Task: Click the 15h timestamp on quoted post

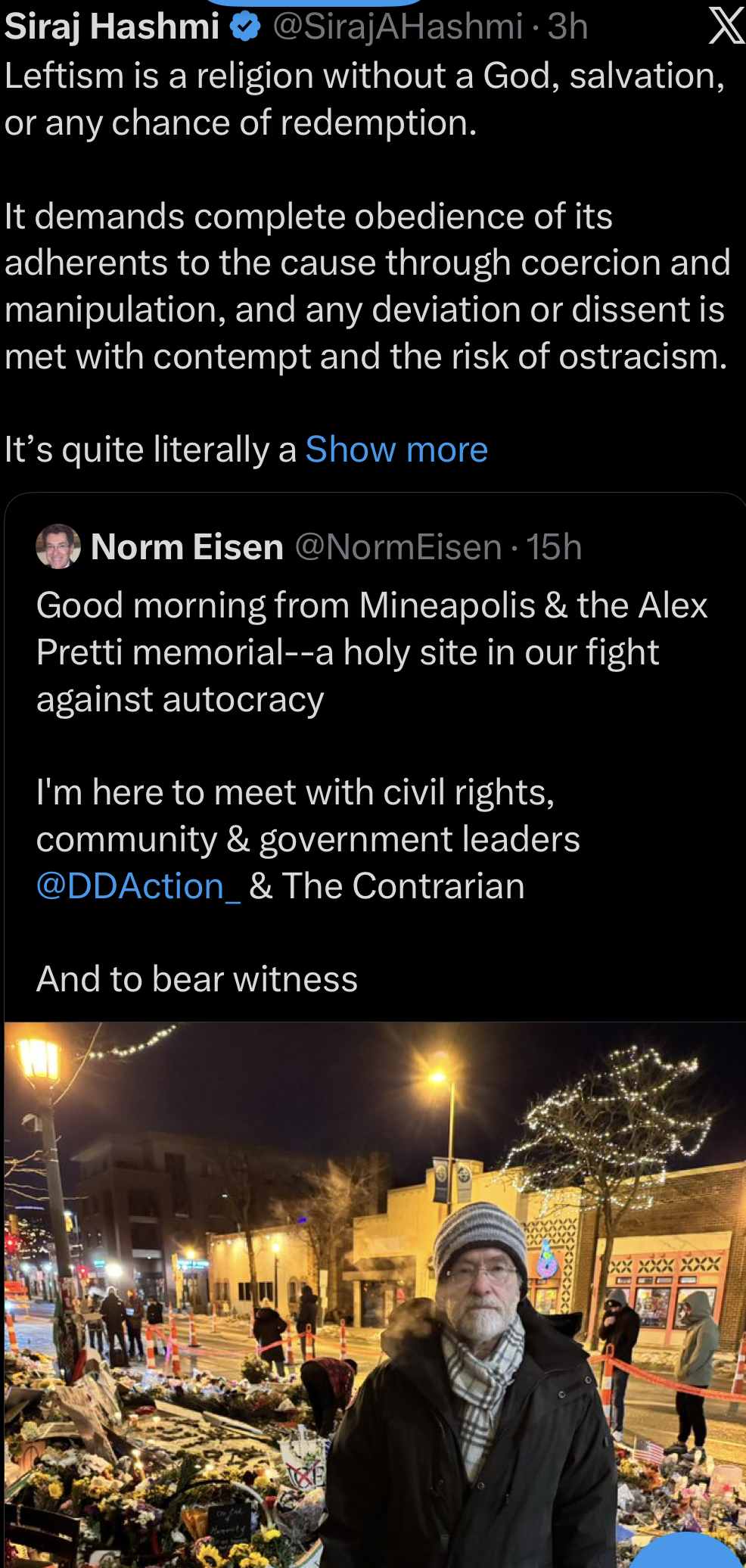Action: click(x=554, y=547)
